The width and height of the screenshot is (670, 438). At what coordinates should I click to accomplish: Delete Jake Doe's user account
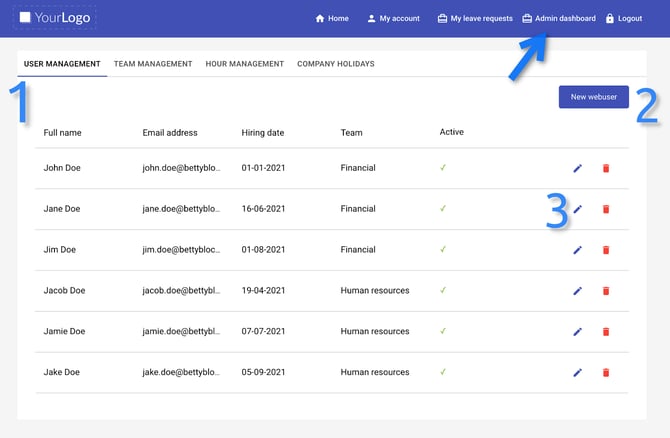pyautogui.click(x=605, y=373)
